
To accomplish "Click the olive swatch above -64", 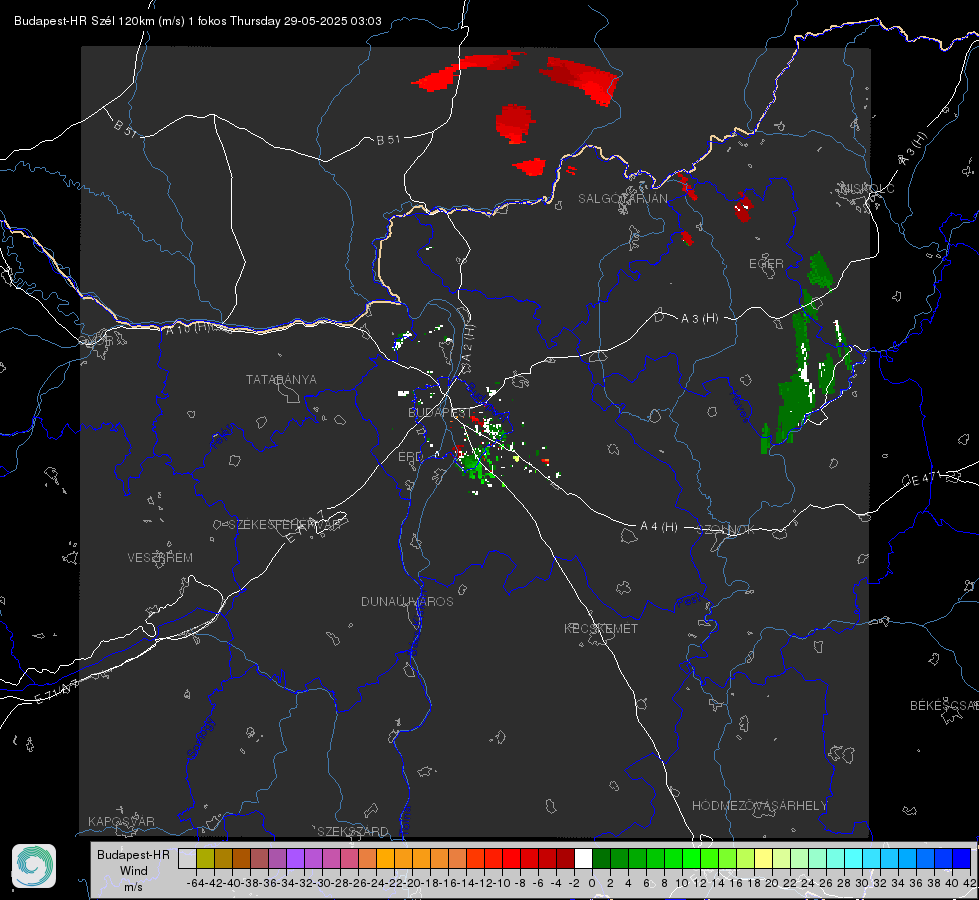I will pos(205,858).
